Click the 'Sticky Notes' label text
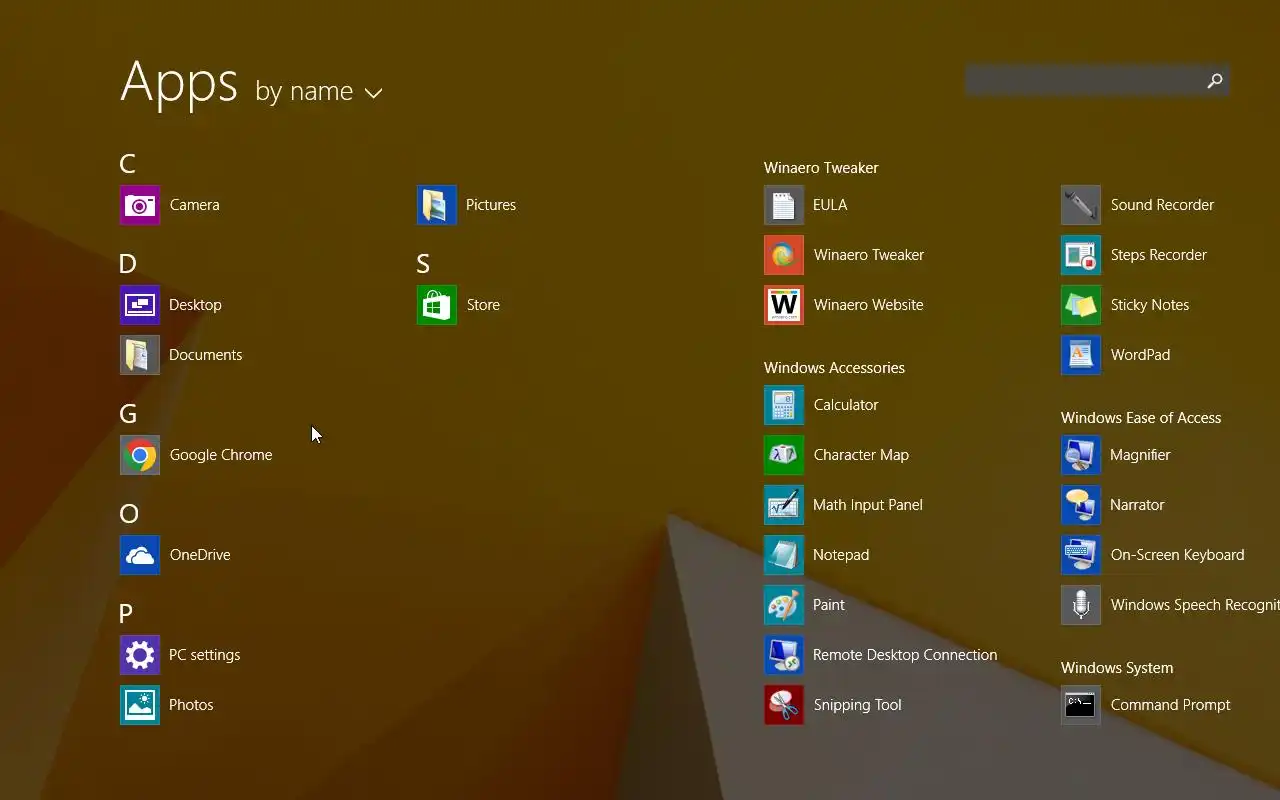The height and width of the screenshot is (800, 1280). click(x=1150, y=305)
